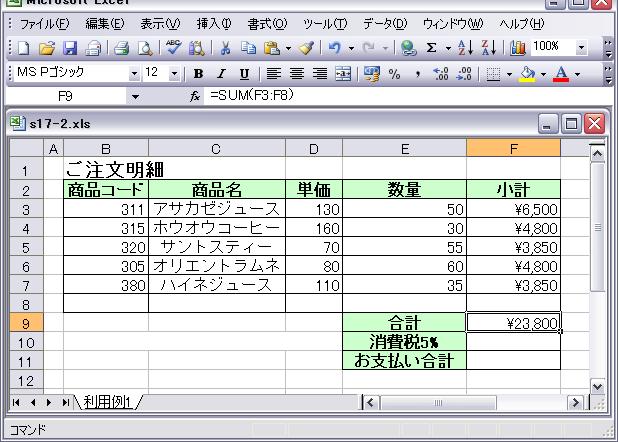Image resolution: width=618 pixels, height=442 pixels.
Task: Open a file with the Open folder icon
Action: coord(47,48)
